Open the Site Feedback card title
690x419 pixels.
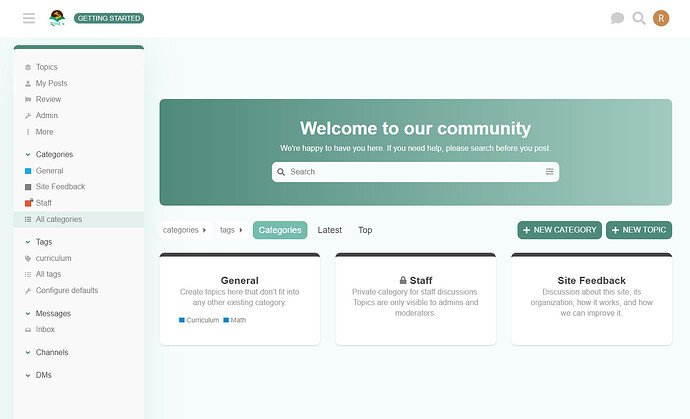(591, 280)
